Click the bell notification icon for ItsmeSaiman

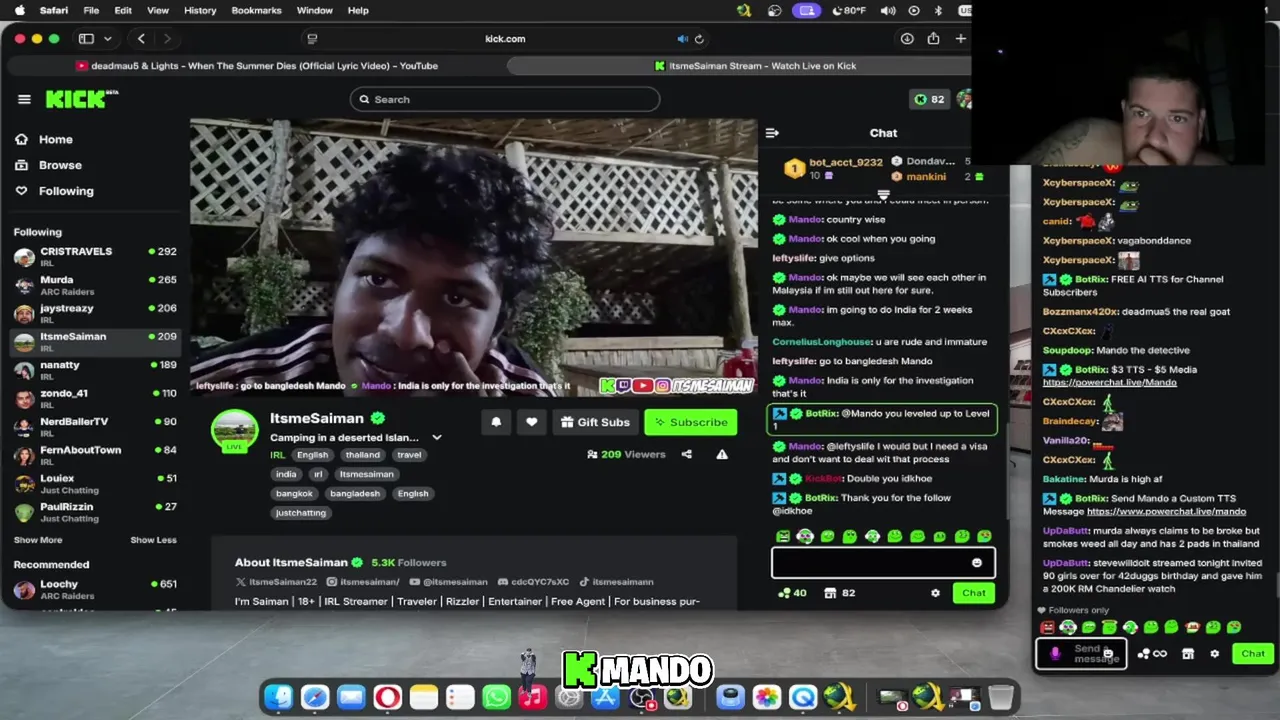tap(496, 422)
